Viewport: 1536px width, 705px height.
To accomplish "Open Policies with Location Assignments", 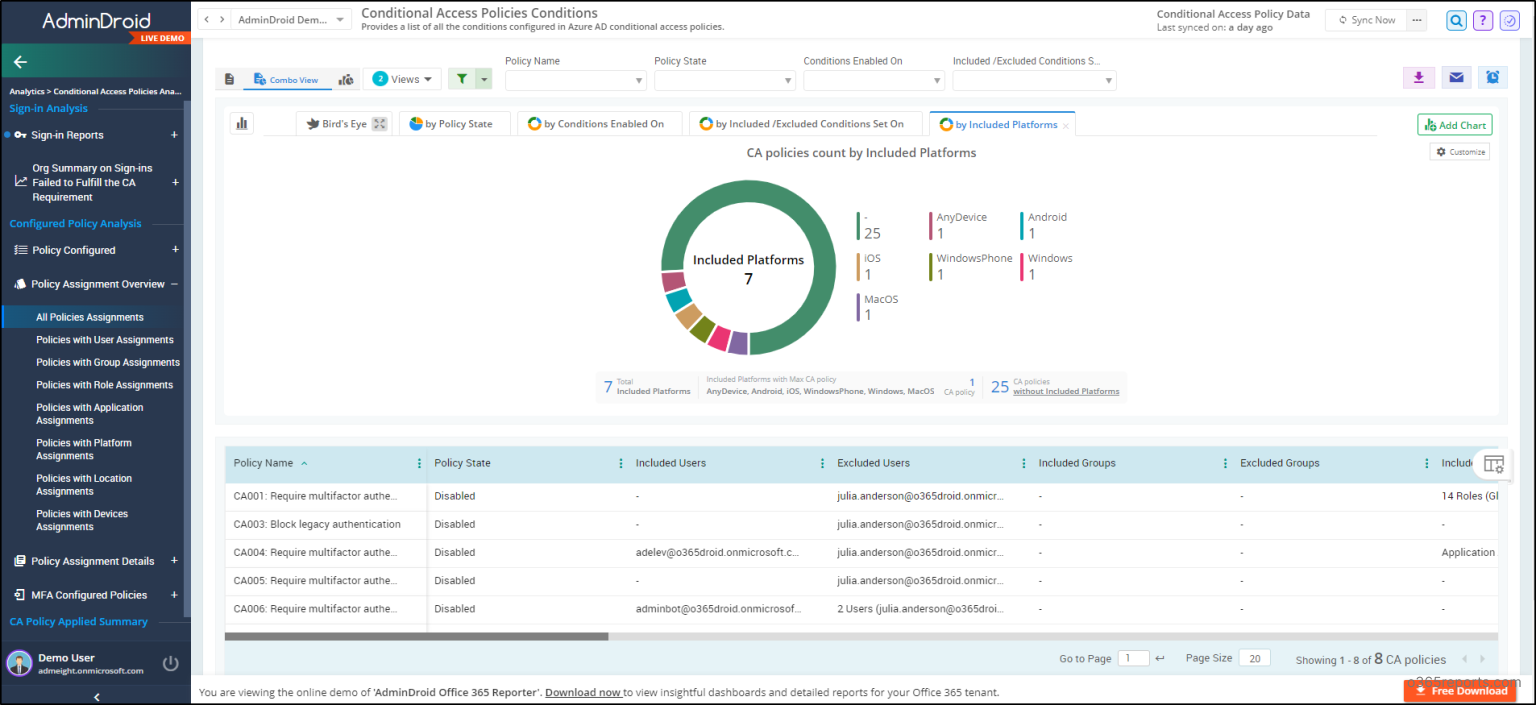I will click(84, 485).
